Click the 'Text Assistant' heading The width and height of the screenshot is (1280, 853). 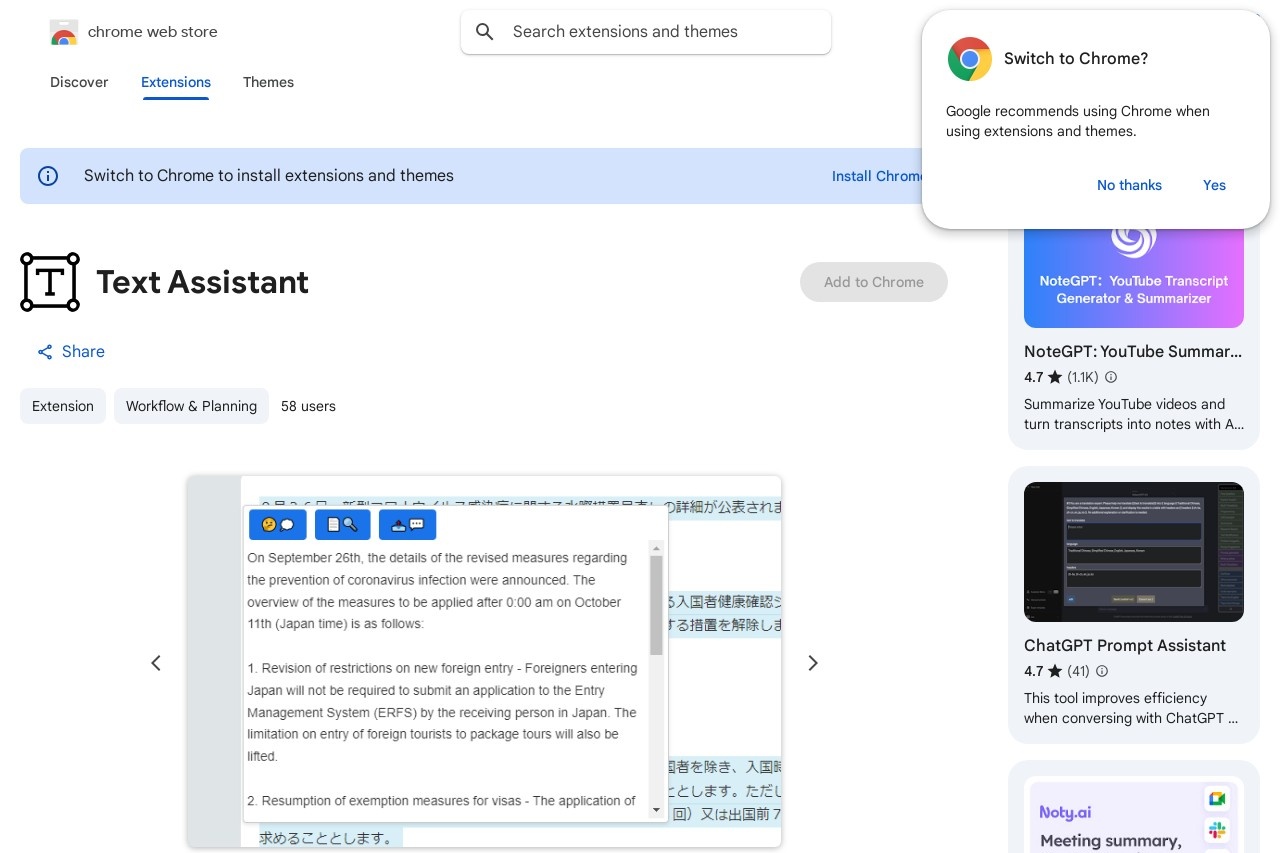pyautogui.click(x=202, y=282)
